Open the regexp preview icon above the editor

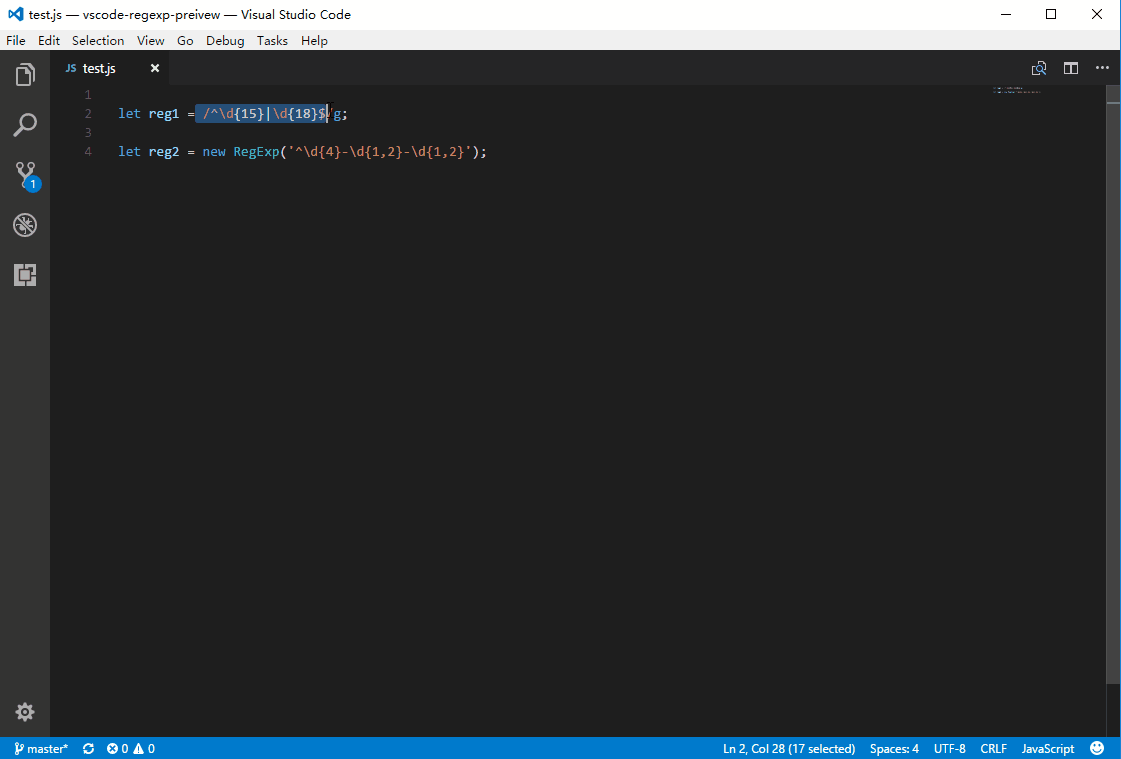point(1039,68)
